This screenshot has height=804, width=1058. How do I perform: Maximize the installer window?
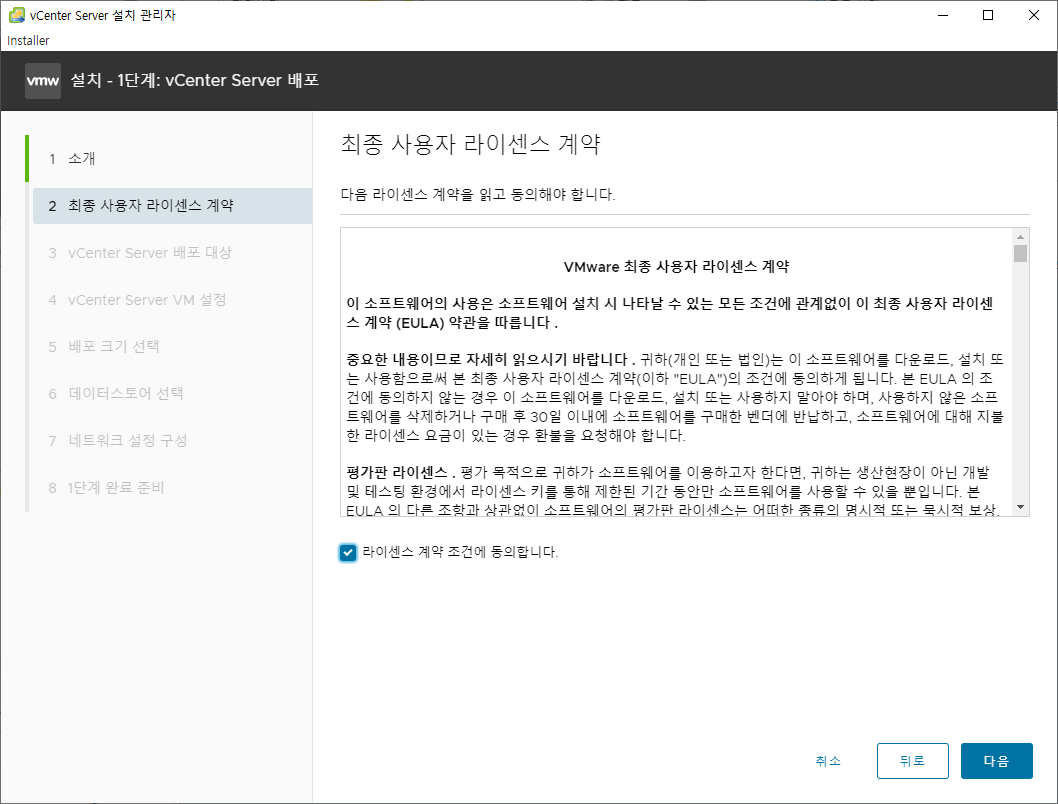[988, 15]
